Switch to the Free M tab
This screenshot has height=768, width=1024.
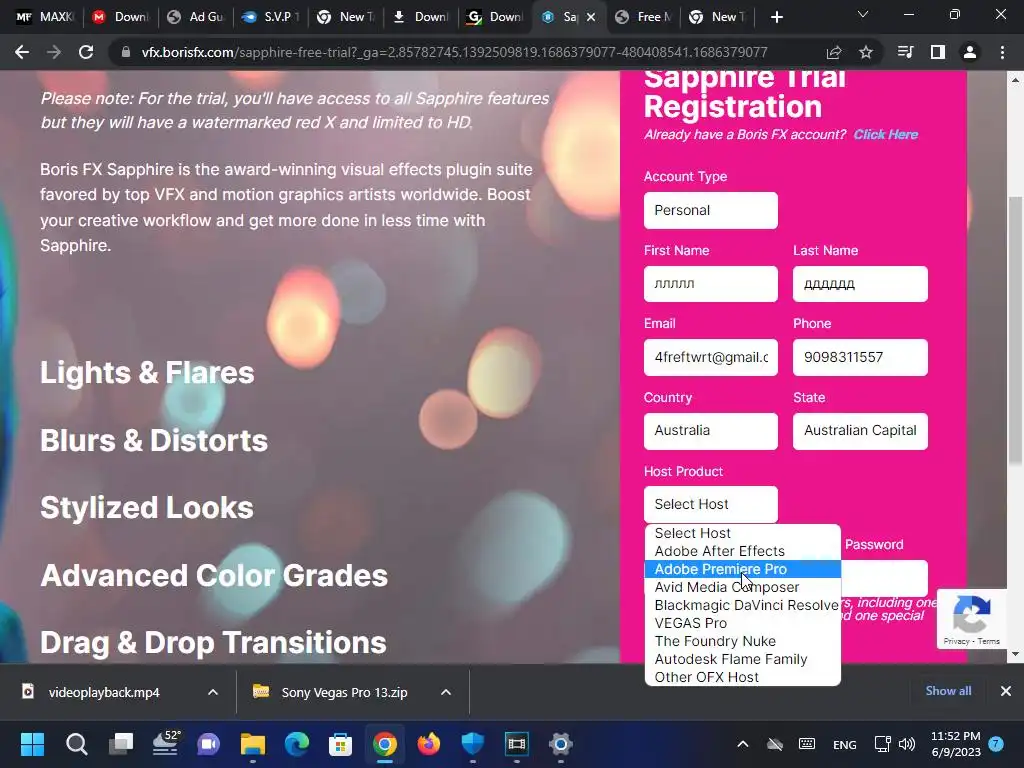point(643,17)
